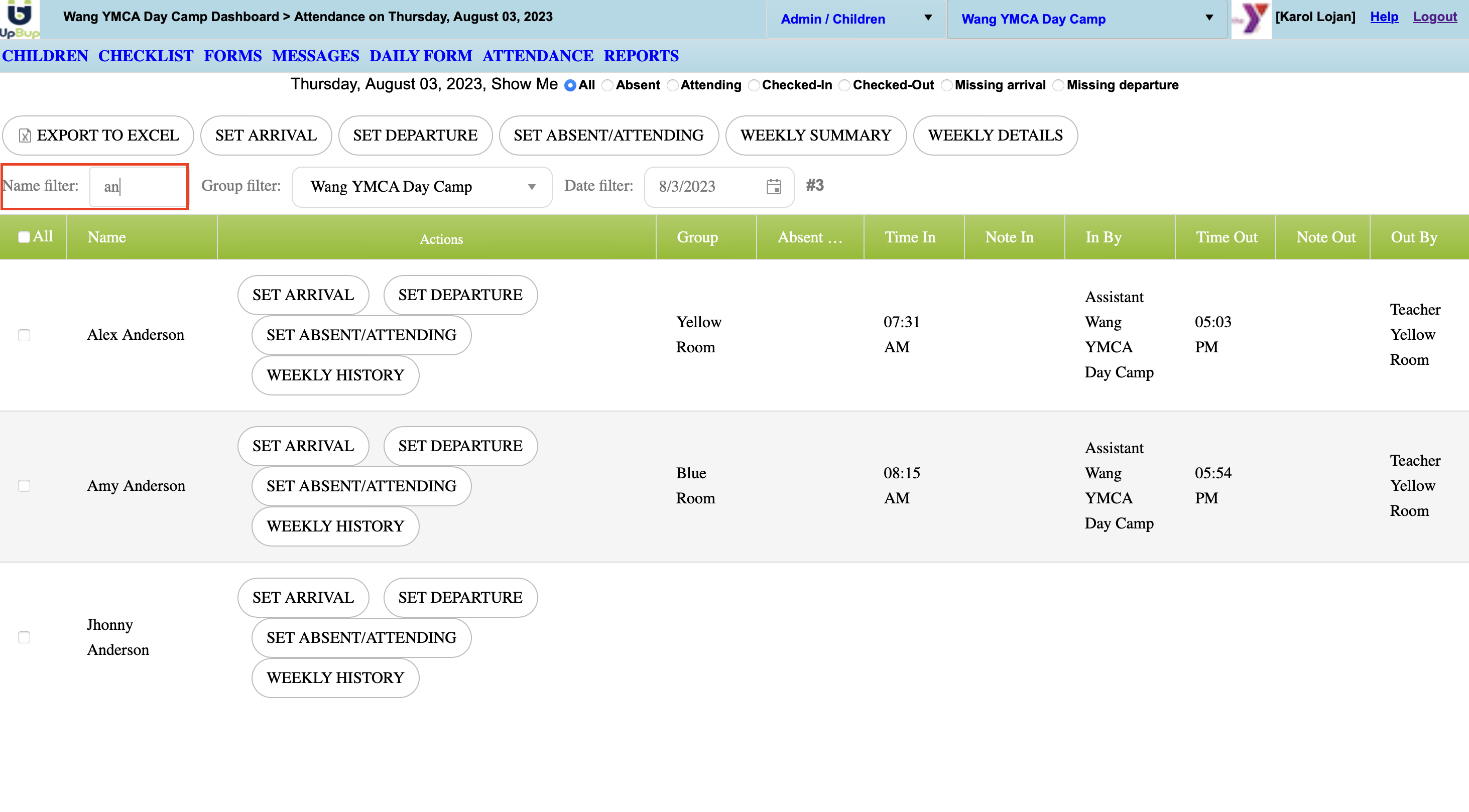This screenshot has width=1469, height=812.
Task: Open the Wang YMCA Day Camp header dropdown
Action: pos(1086,19)
